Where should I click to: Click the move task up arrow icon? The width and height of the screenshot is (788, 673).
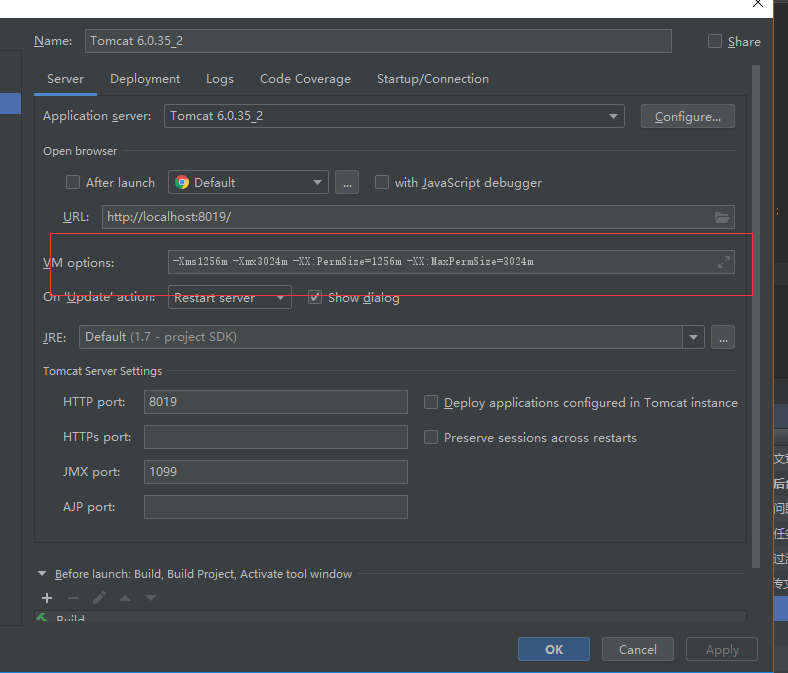[x=125, y=598]
